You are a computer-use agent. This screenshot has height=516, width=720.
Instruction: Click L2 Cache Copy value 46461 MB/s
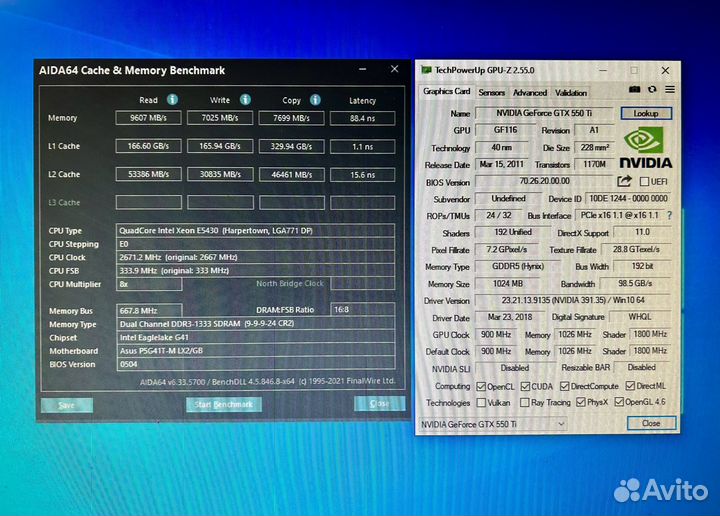pyautogui.click(x=292, y=175)
